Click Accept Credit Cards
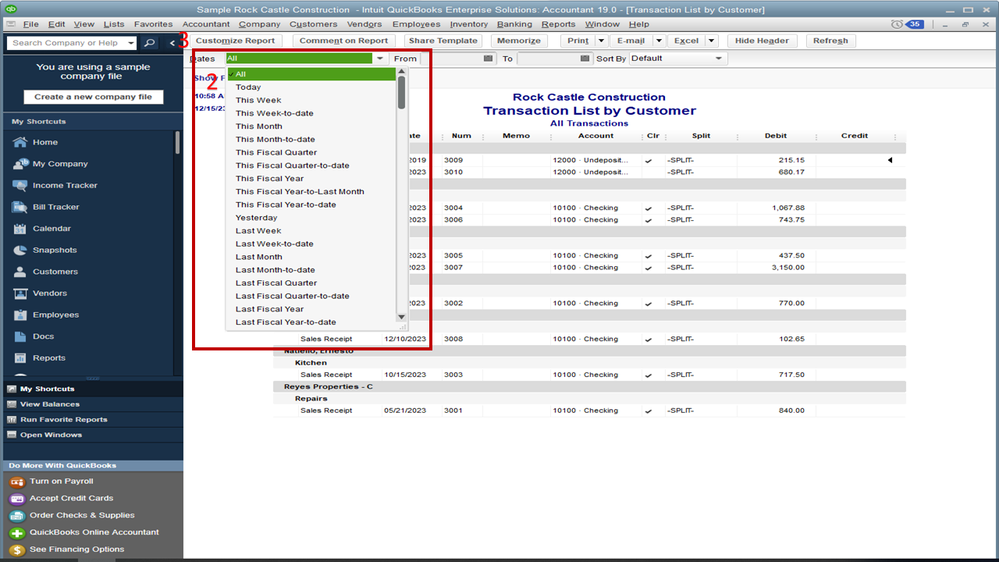The width and height of the screenshot is (999, 562). (x=71, y=498)
